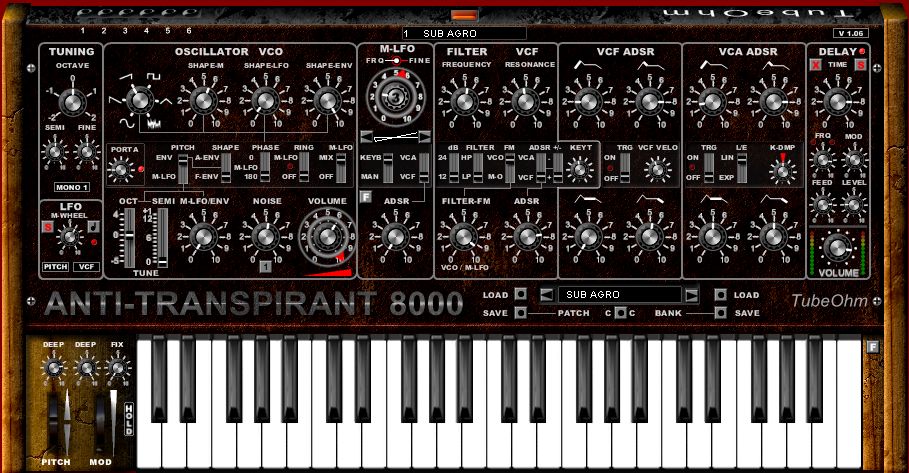Screen dimensions: 909x473
Task: Flip the RING M-LFO/OFF switch
Action: tap(304, 168)
